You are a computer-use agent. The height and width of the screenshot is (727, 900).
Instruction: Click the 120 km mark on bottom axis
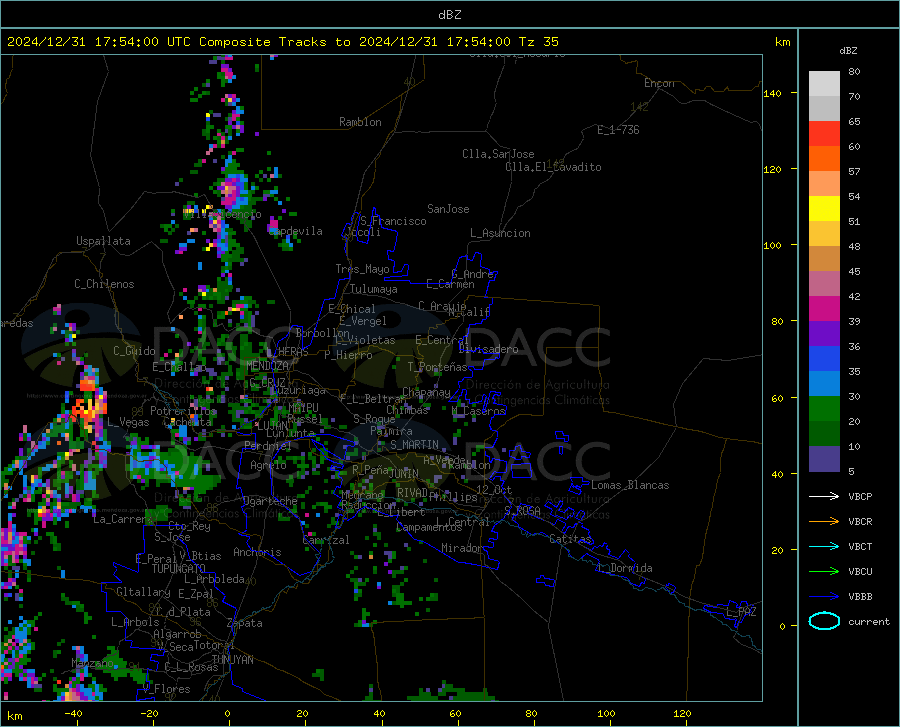(682, 713)
